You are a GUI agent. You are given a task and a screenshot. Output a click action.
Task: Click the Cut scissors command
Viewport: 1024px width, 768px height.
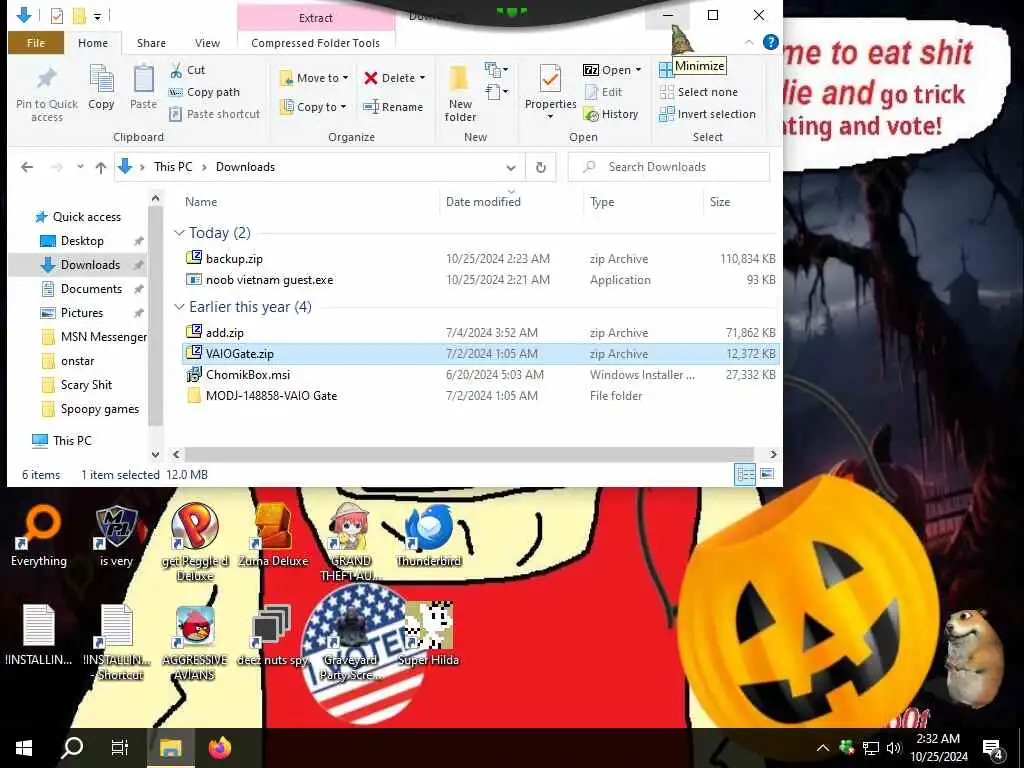click(187, 70)
